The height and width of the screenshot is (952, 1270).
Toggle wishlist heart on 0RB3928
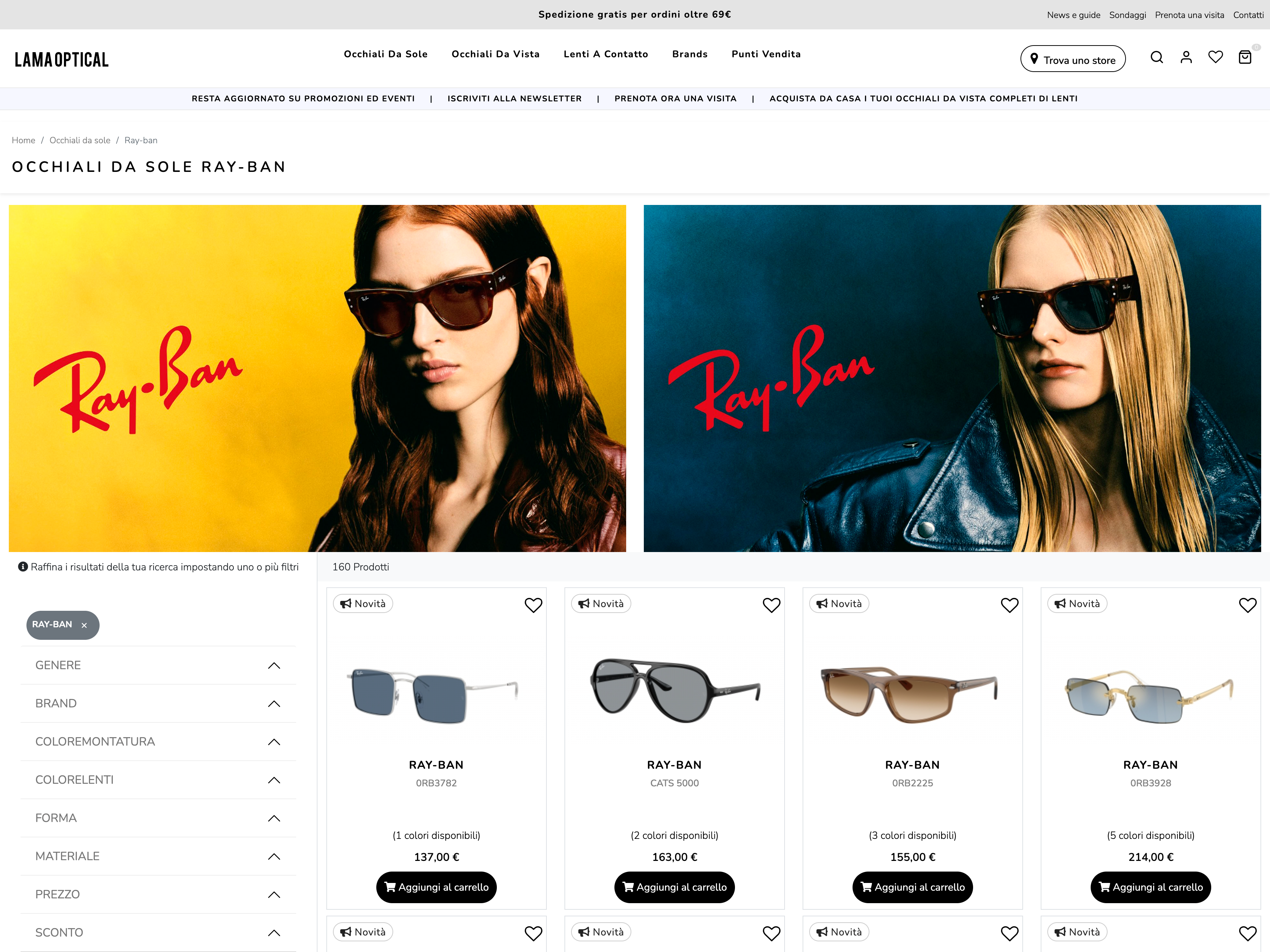pyautogui.click(x=1248, y=605)
